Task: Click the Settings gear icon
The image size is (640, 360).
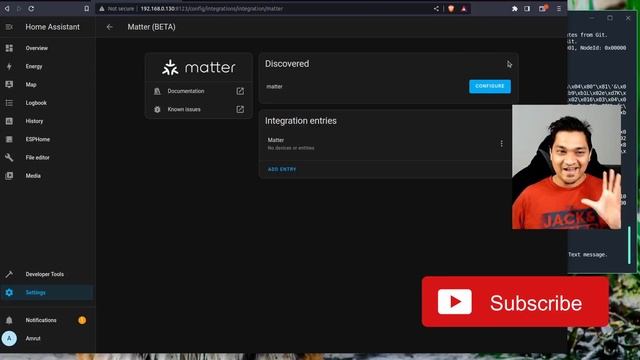Action: tap(9, 292)
